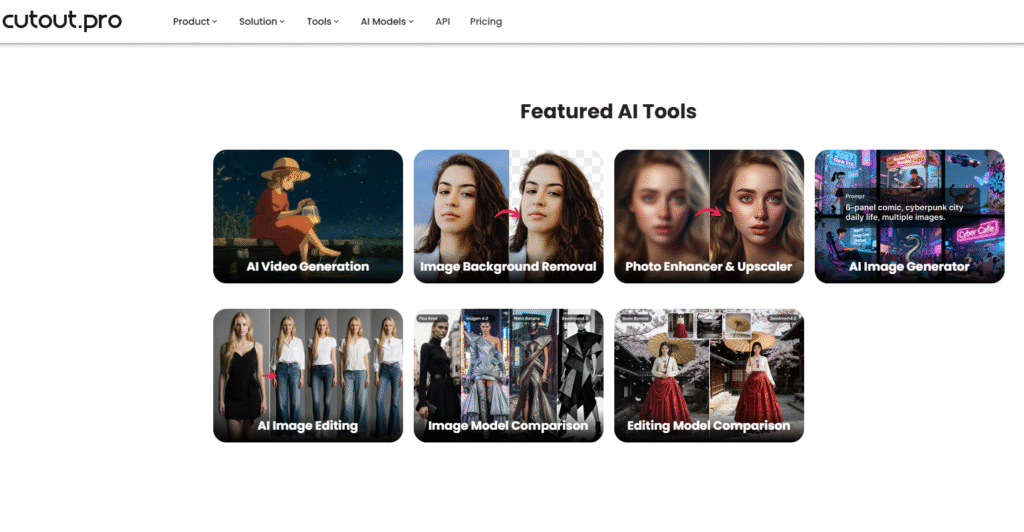Click the cutout.pro logo

tap(61, 21)
